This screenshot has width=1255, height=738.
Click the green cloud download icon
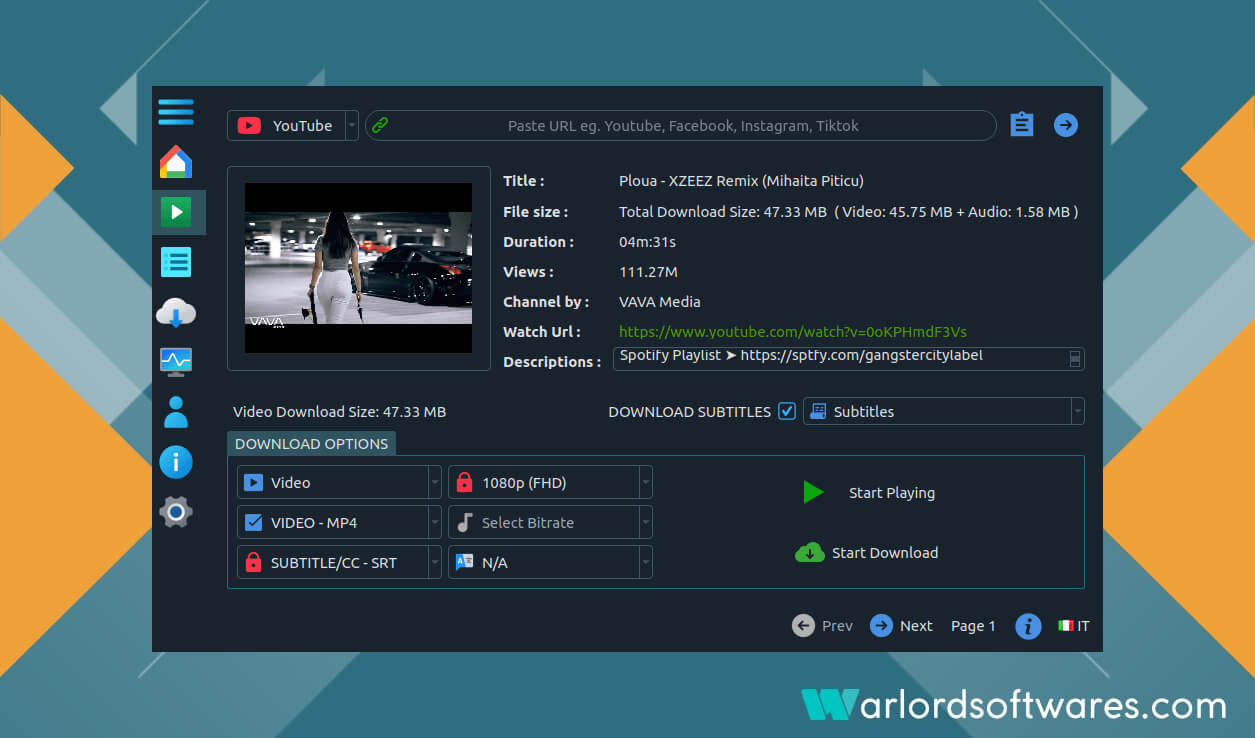click(x=810, y=552)
